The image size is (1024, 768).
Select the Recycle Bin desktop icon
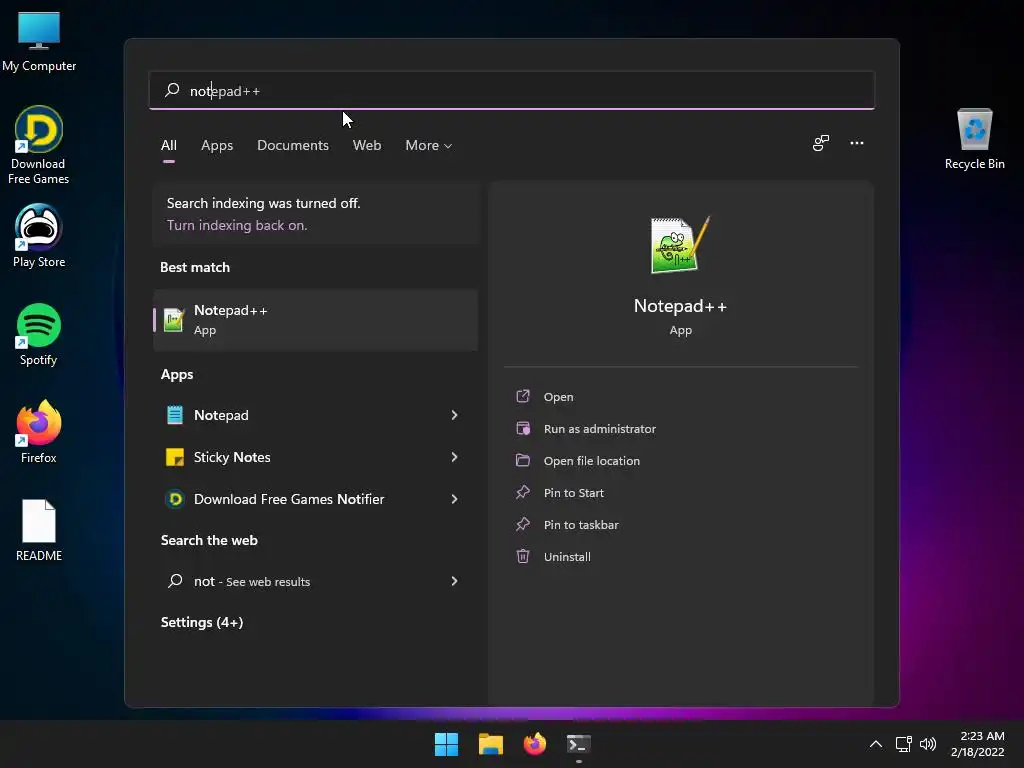click(x=974, y=138)
